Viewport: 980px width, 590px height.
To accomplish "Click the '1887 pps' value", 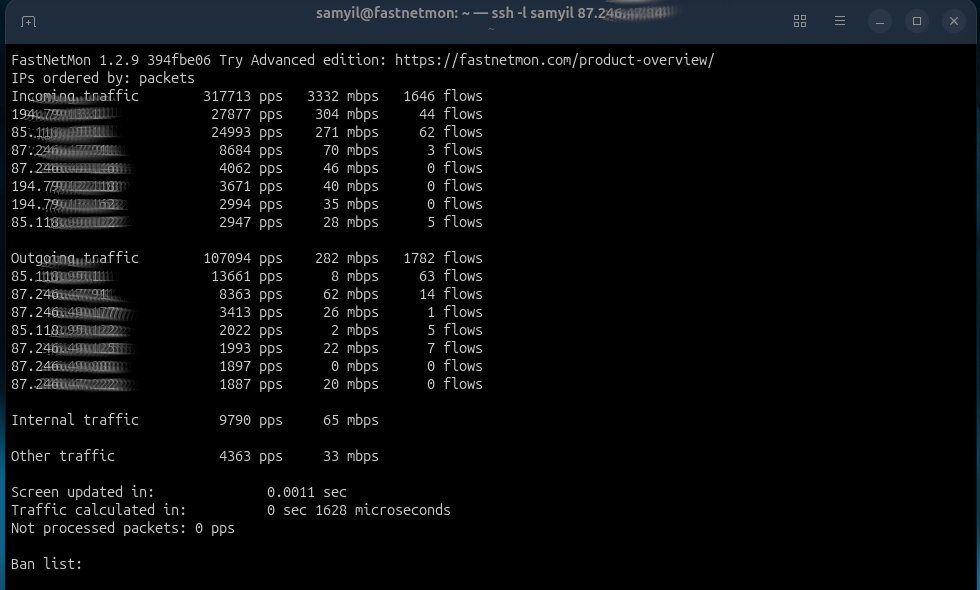I will click(251, 384).
